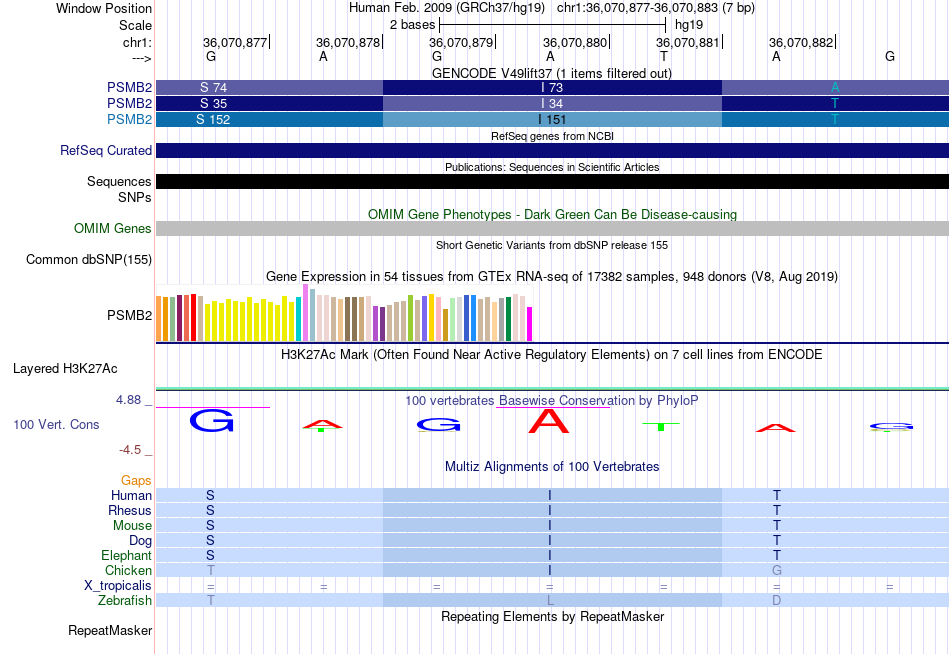
Task: Click the X_tropicalis species label
Action: click(x=118, y=586)
